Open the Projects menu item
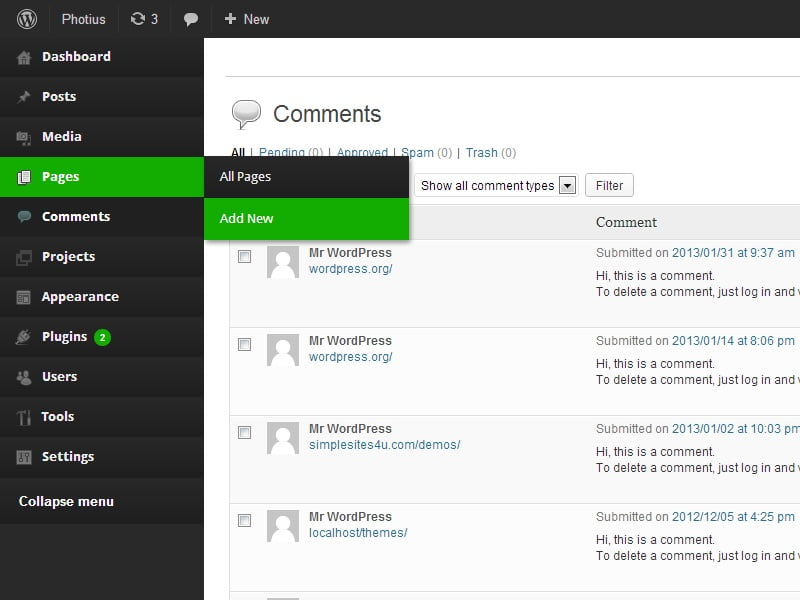Screen dimensions: 800x600 click(102, 257)
